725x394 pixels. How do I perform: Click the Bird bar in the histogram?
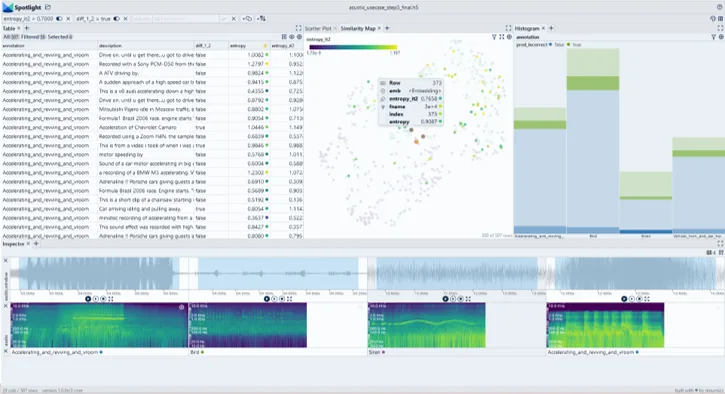tap(593, 141)
